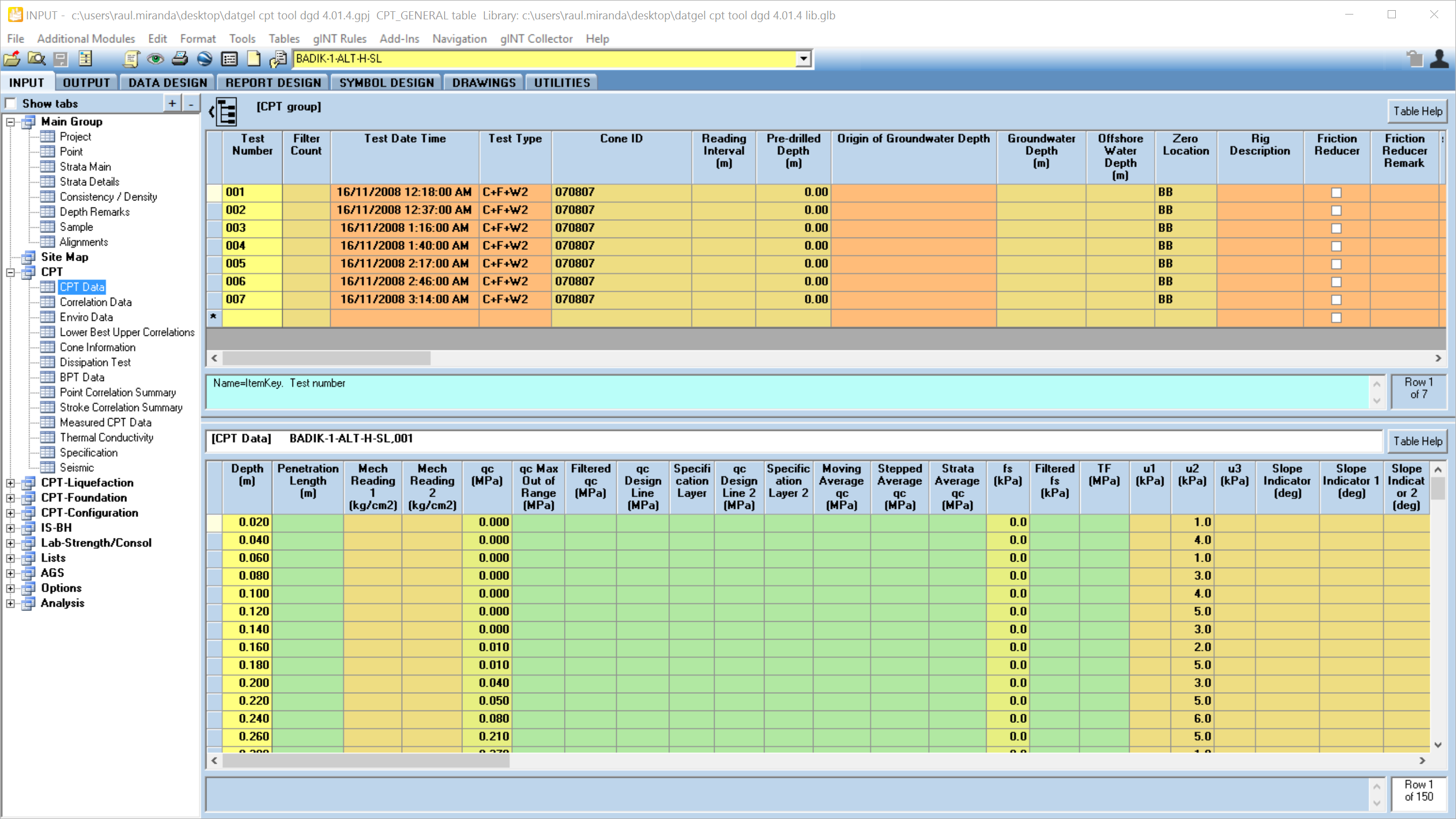Screen dimensions: 1456x819
Task: Switch to the REPORT DESIGN tab
Action: tap(272, 82)
